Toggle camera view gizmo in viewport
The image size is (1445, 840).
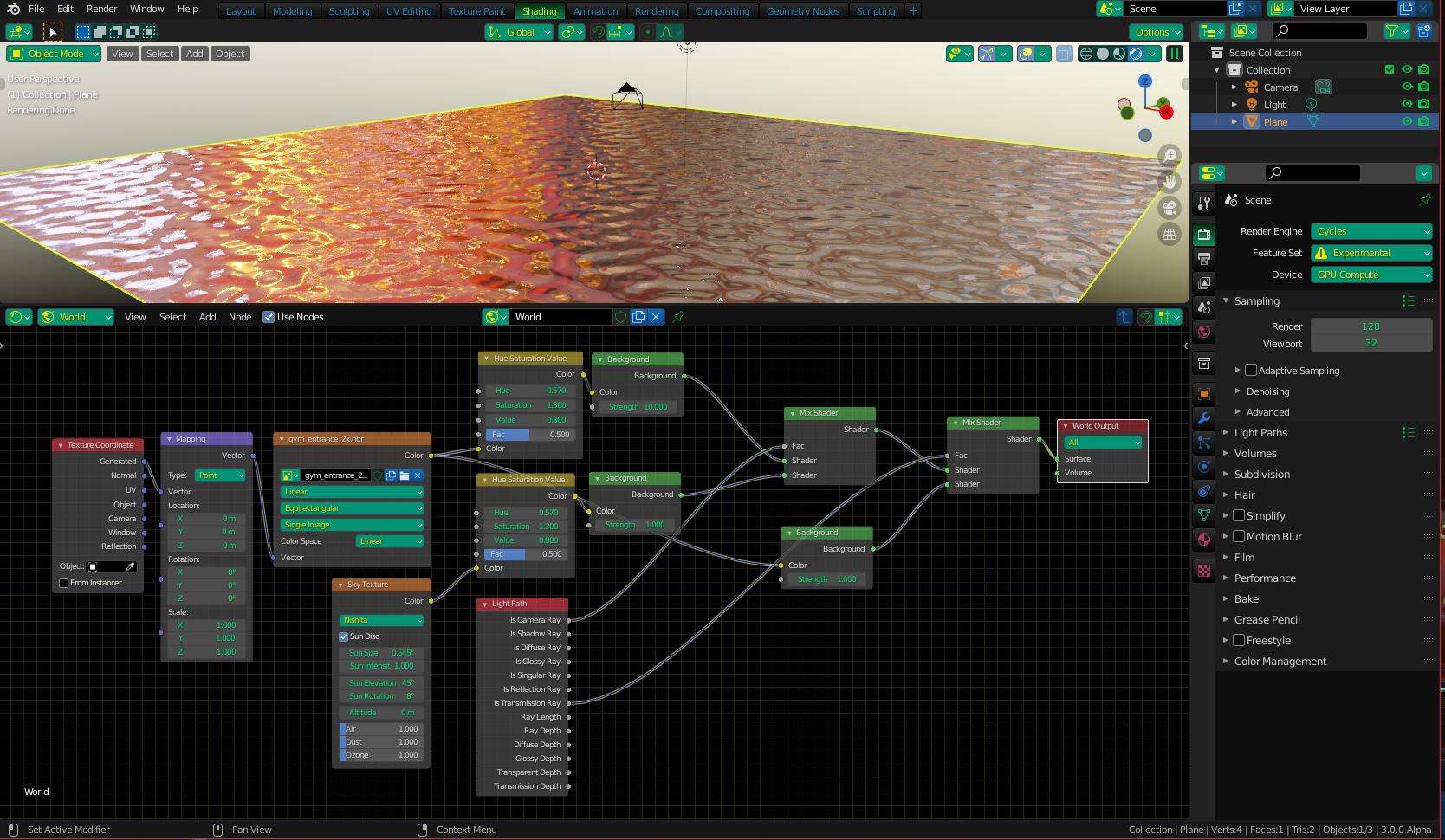pyautogui.click(x=1170, y=208)
